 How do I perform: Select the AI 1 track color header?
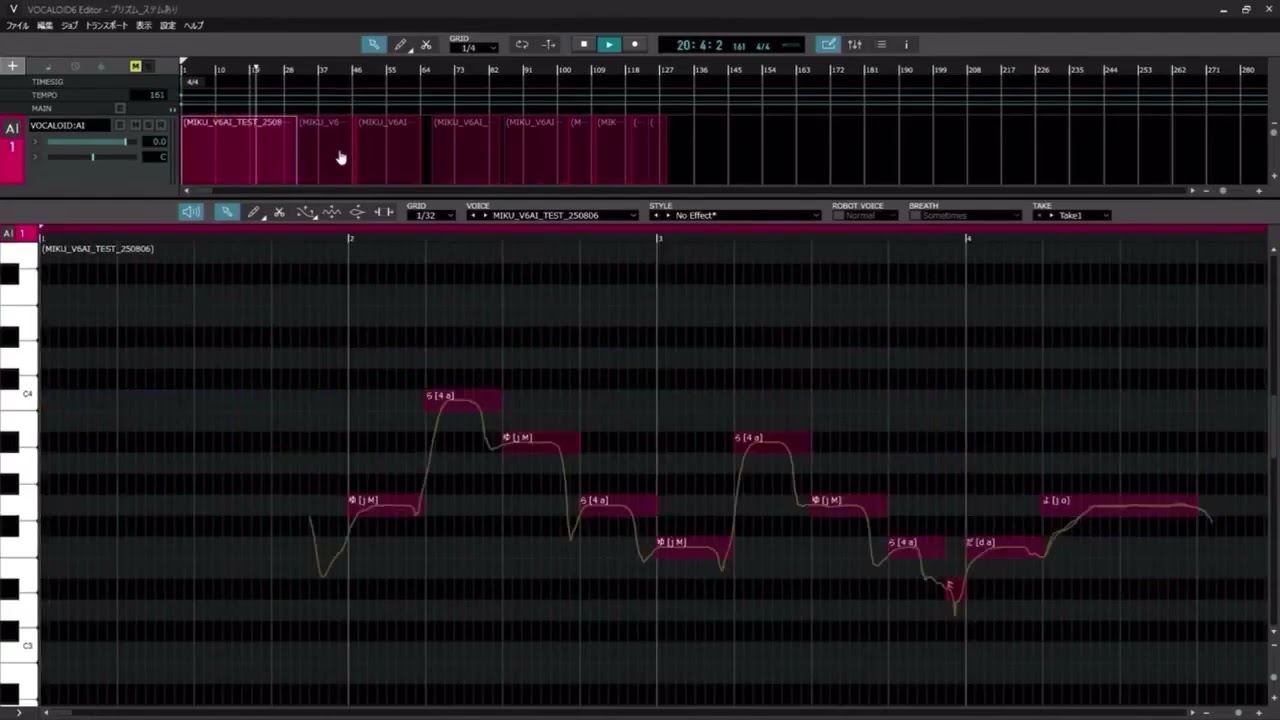coord(12,151)
